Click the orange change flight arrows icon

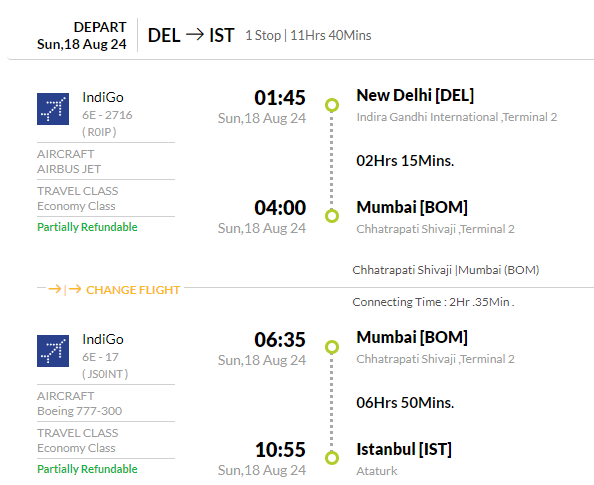pos(65,289)
